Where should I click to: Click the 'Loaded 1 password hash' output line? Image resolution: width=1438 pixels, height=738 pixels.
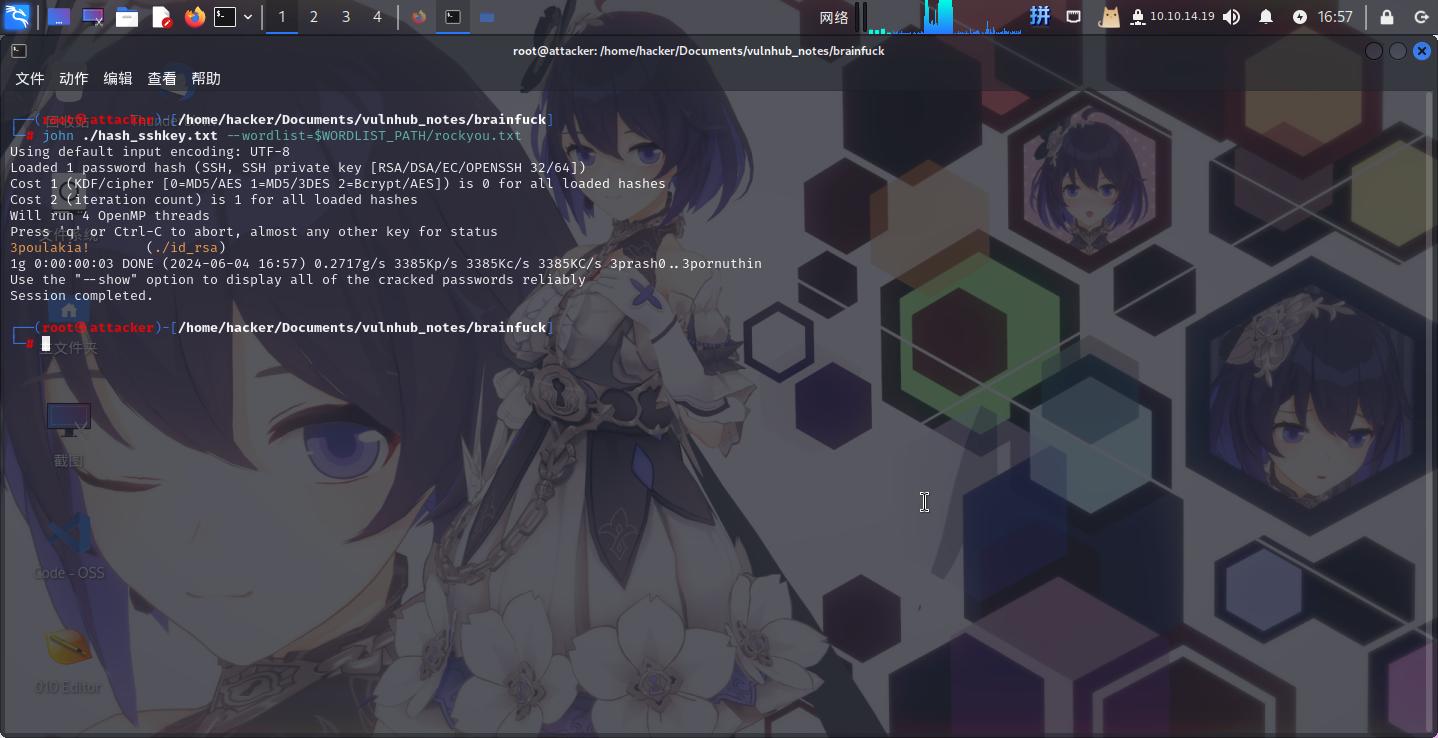point(298,168)
